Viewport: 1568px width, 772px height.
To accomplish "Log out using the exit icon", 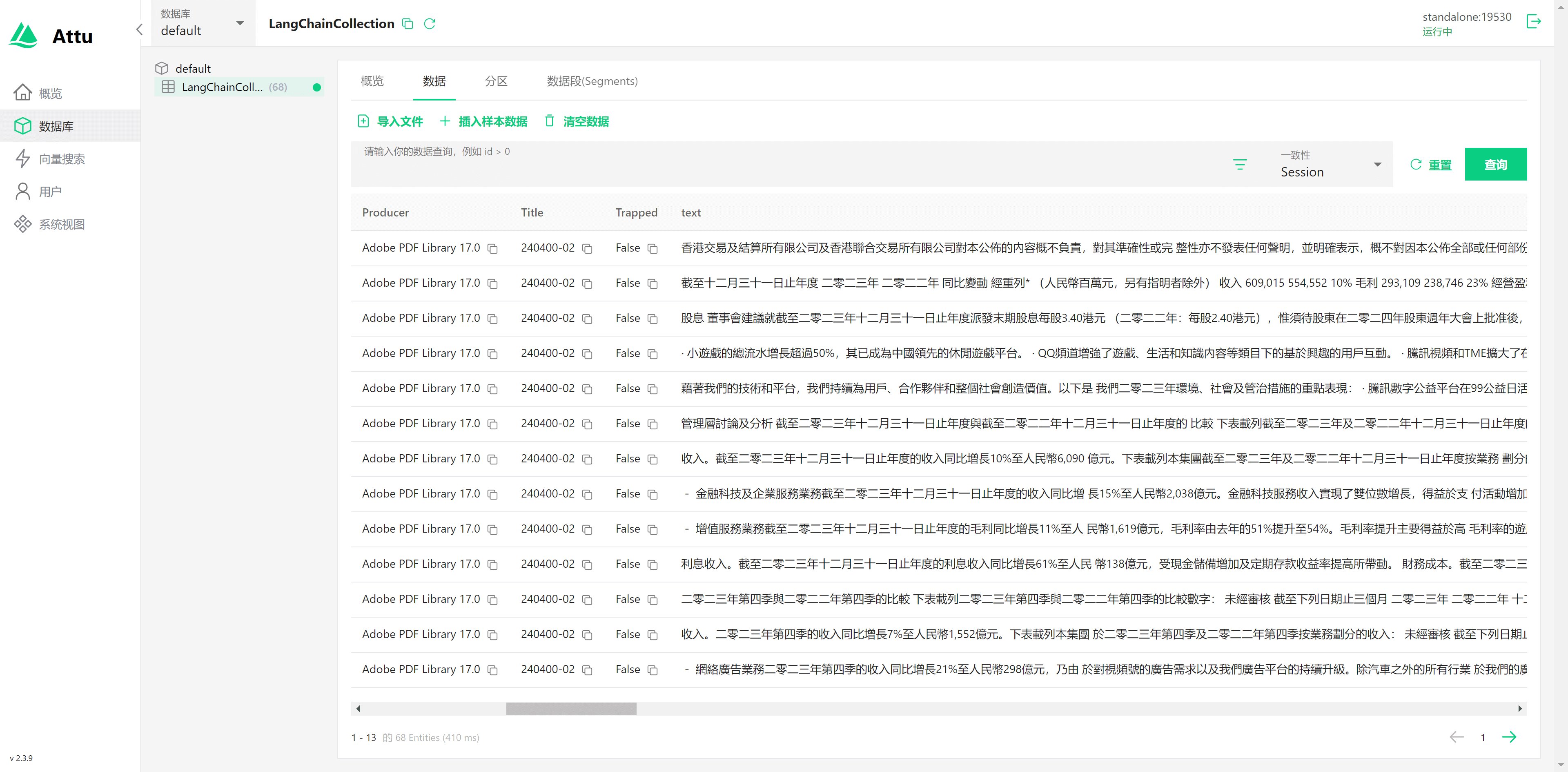I will point(1533,22).
